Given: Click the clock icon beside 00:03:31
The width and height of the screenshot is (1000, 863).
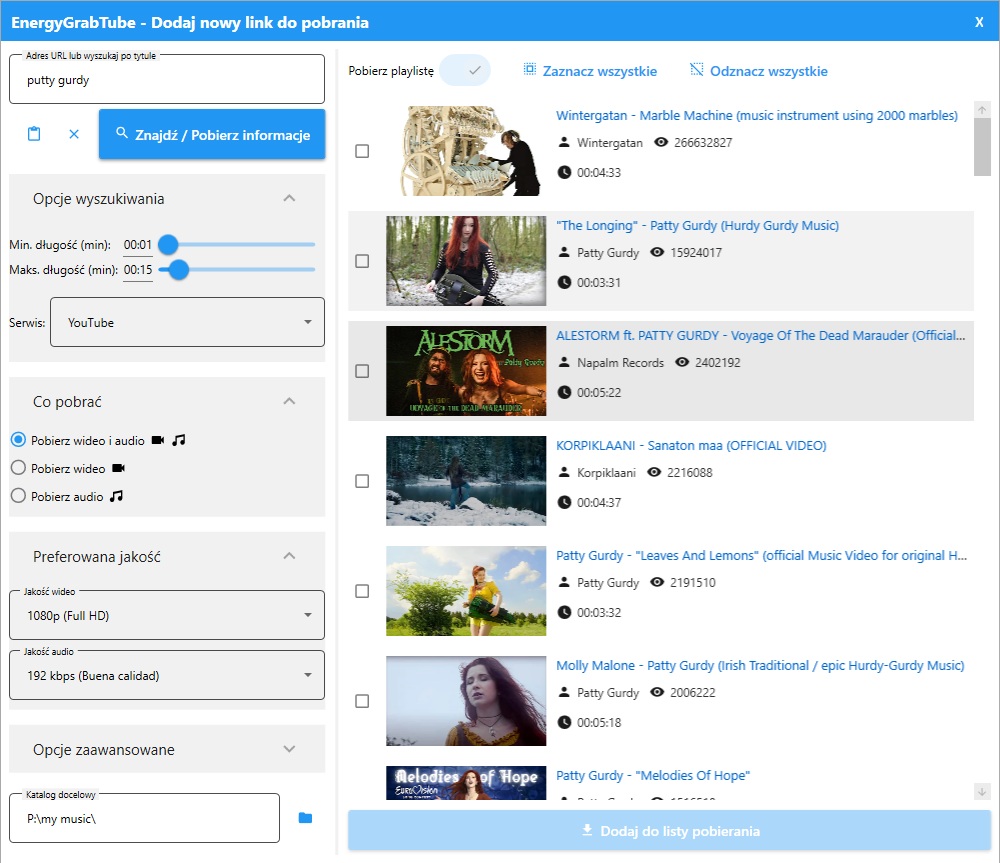Looking at the screenshot, I should tap(564, 282).
